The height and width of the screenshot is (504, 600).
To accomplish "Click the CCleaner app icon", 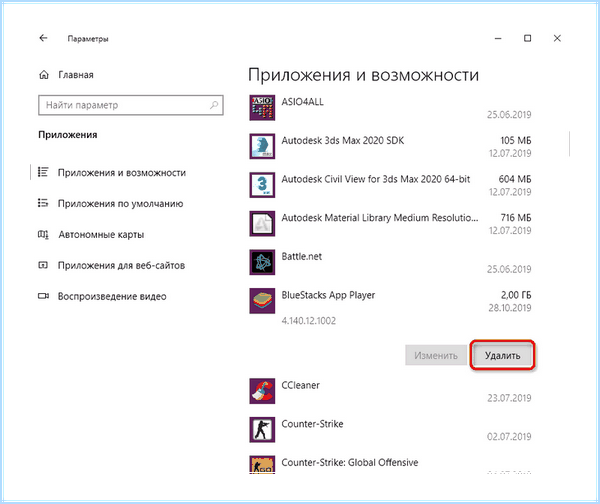I will point(262,391).
